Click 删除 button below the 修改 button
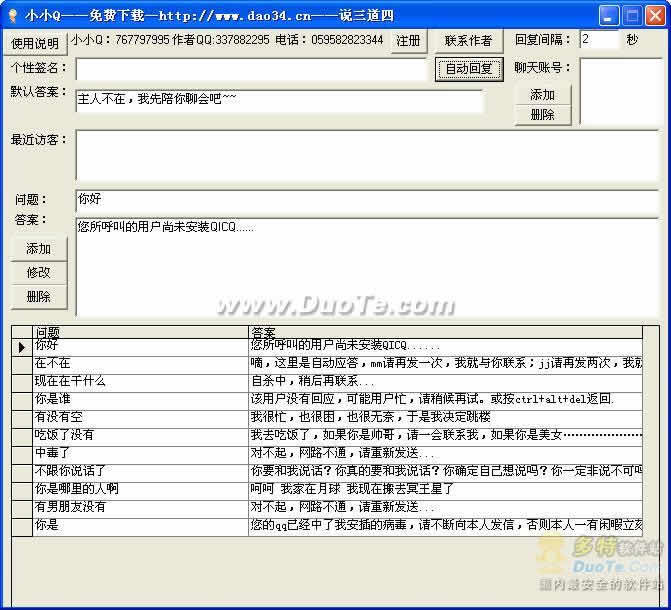Viewport: 671px width, 610px height. pos(38,297)
